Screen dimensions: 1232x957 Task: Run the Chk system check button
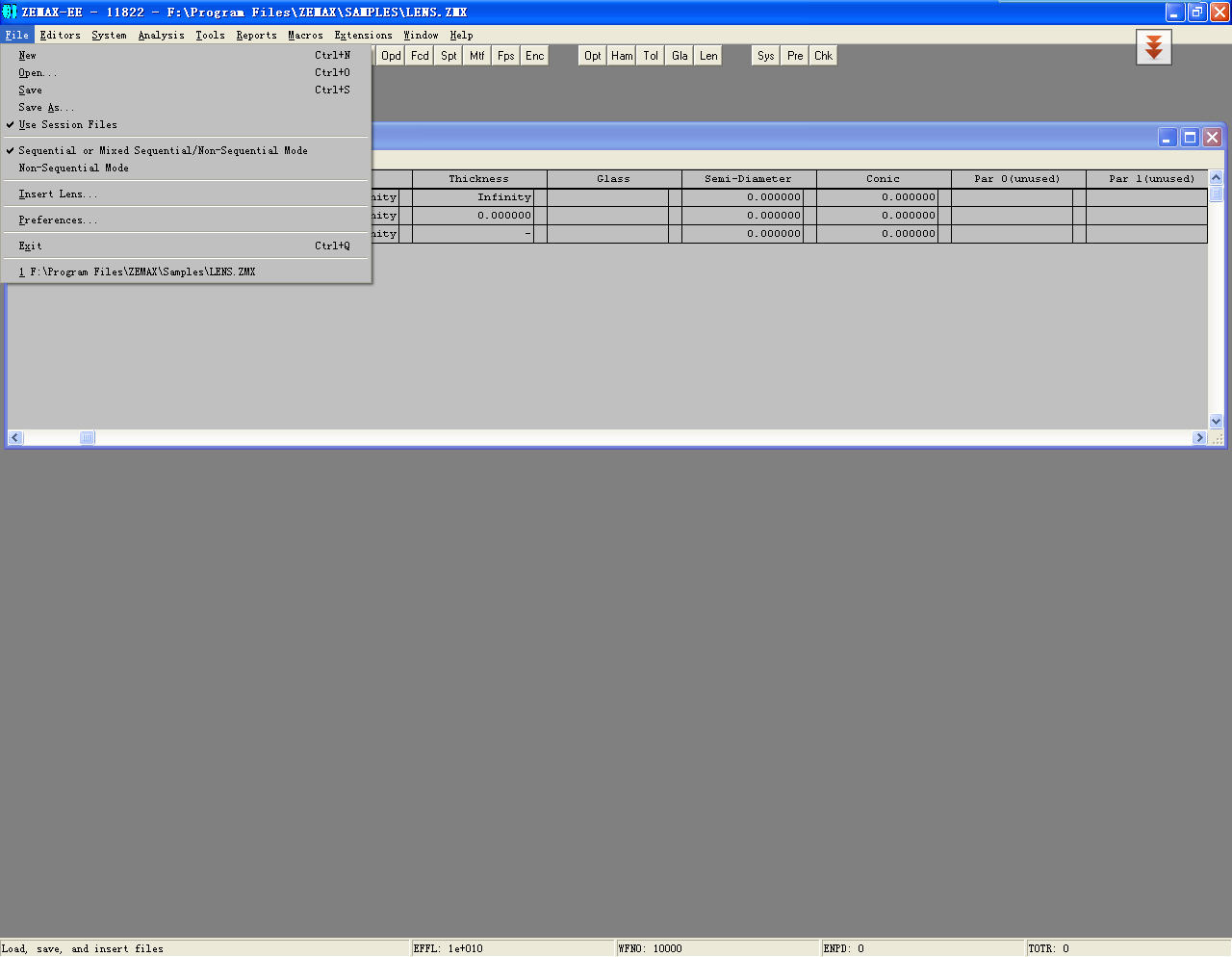pyautogui.click(x=824, y=56)
